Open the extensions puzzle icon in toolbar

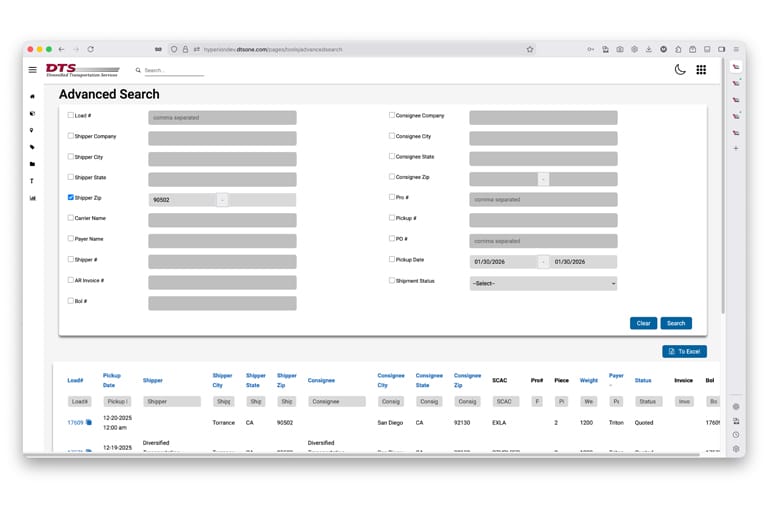[x=678, y=49]
